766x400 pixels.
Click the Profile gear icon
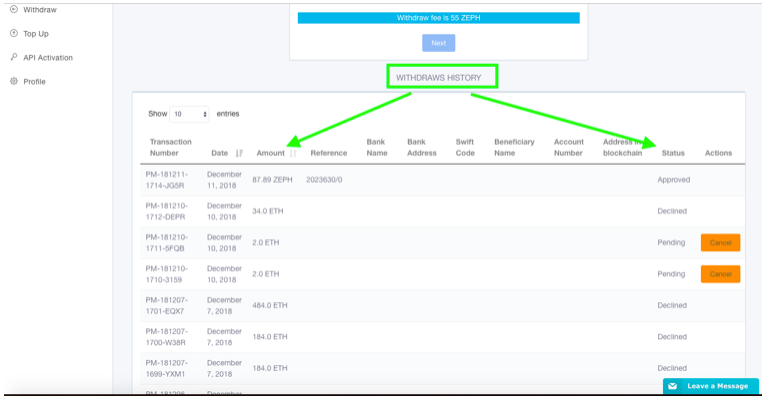(x=13, y=81)
